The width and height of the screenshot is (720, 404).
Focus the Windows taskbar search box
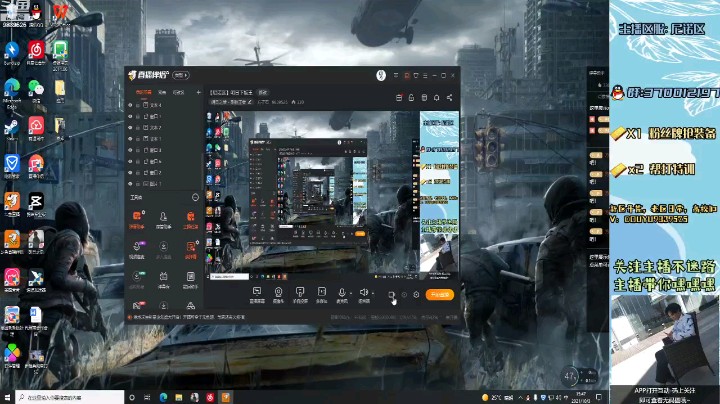69,397
